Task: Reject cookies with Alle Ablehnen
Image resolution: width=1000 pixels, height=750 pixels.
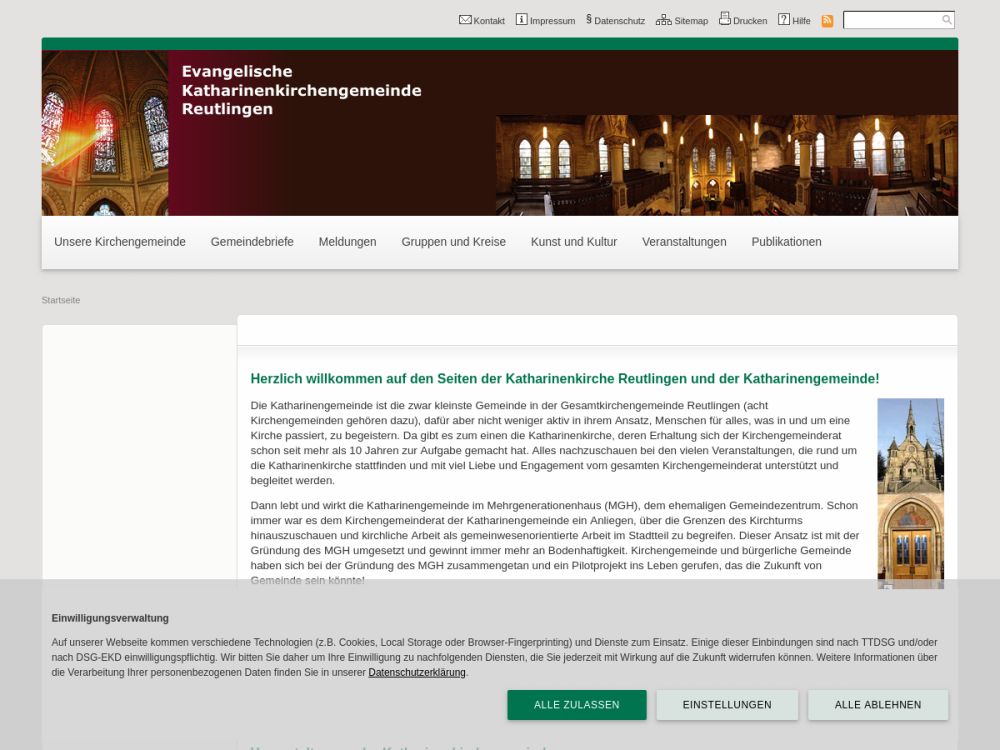Action: click(878, 705)
